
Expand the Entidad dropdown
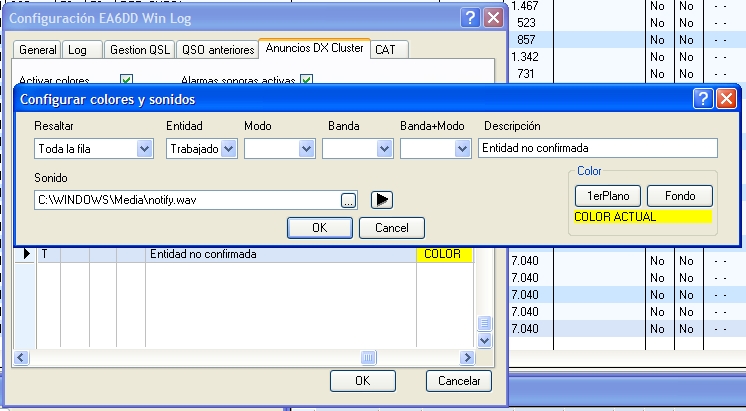(x=228, y=148)
